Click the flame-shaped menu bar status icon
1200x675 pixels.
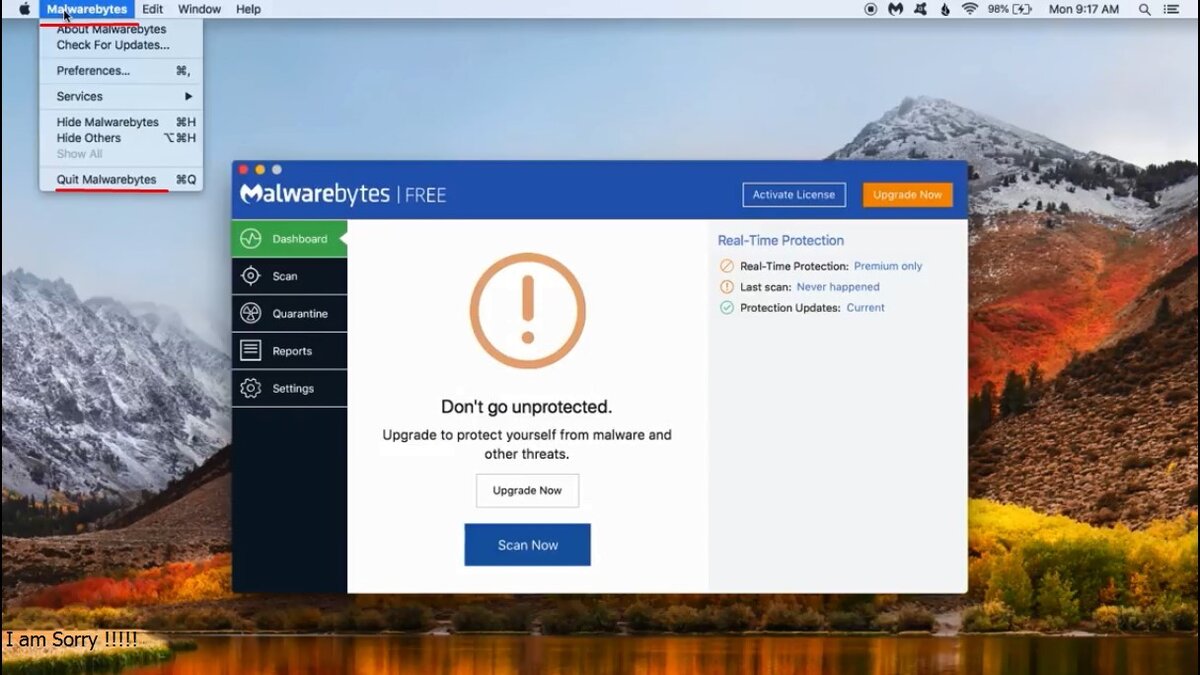(x=945, y=9)
